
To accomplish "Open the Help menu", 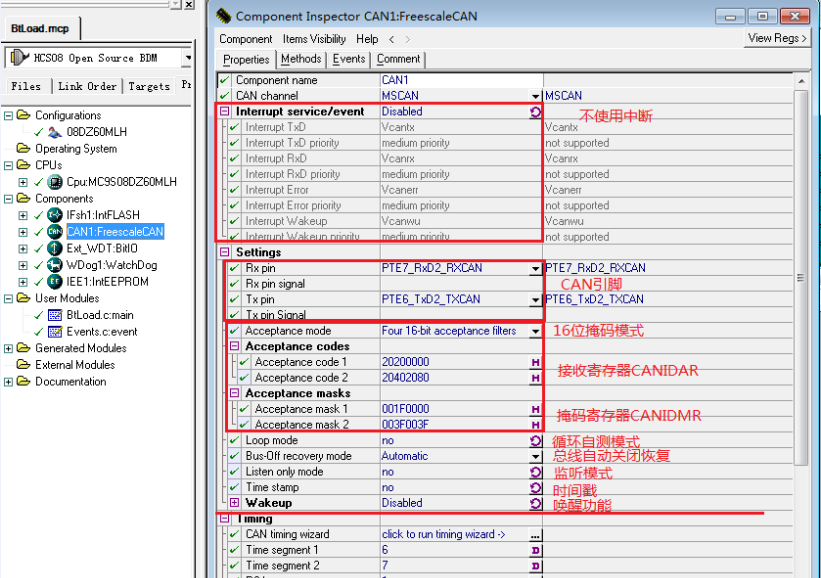I will coord(367,39).
